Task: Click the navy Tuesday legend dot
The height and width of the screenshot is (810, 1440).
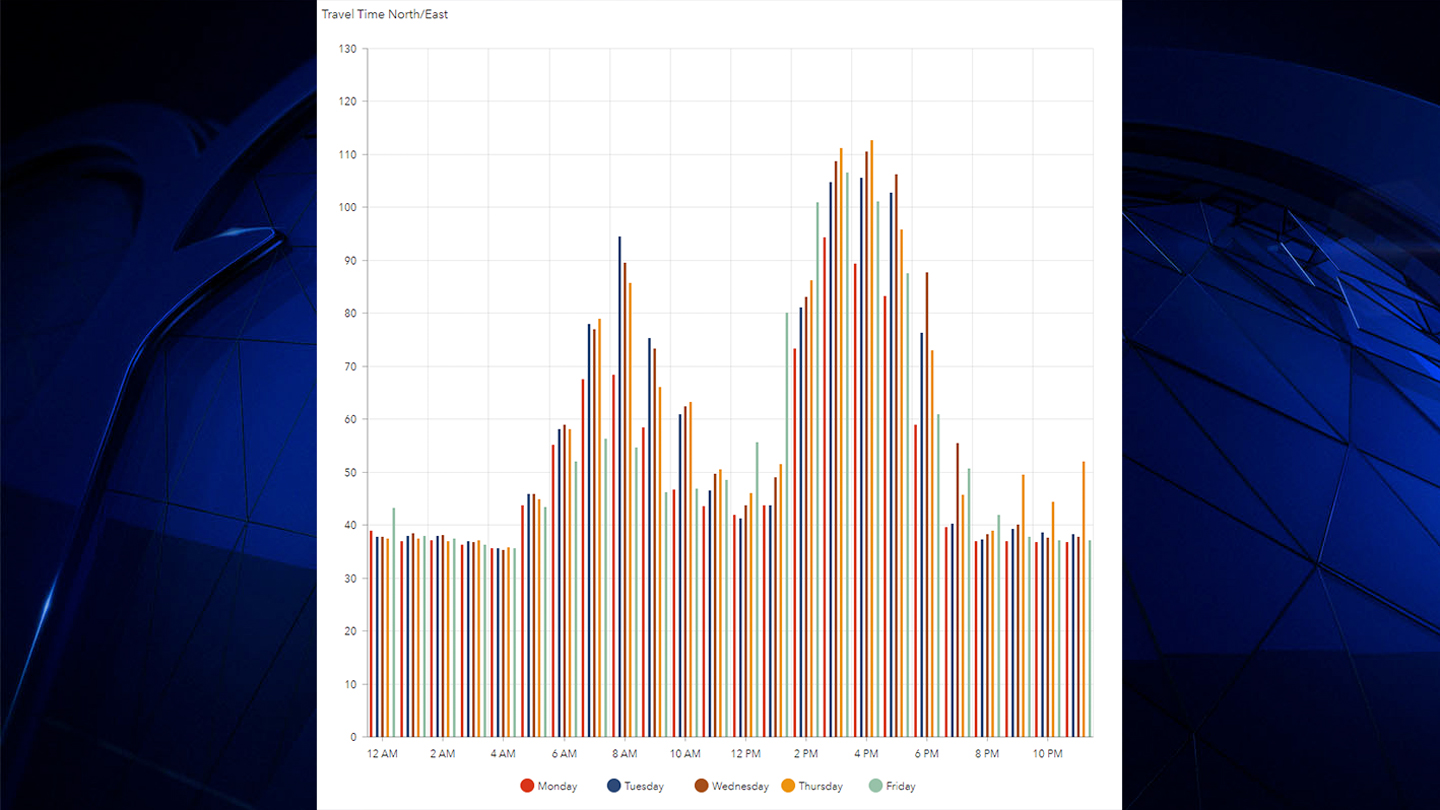Action: click(x=614, y=786)
